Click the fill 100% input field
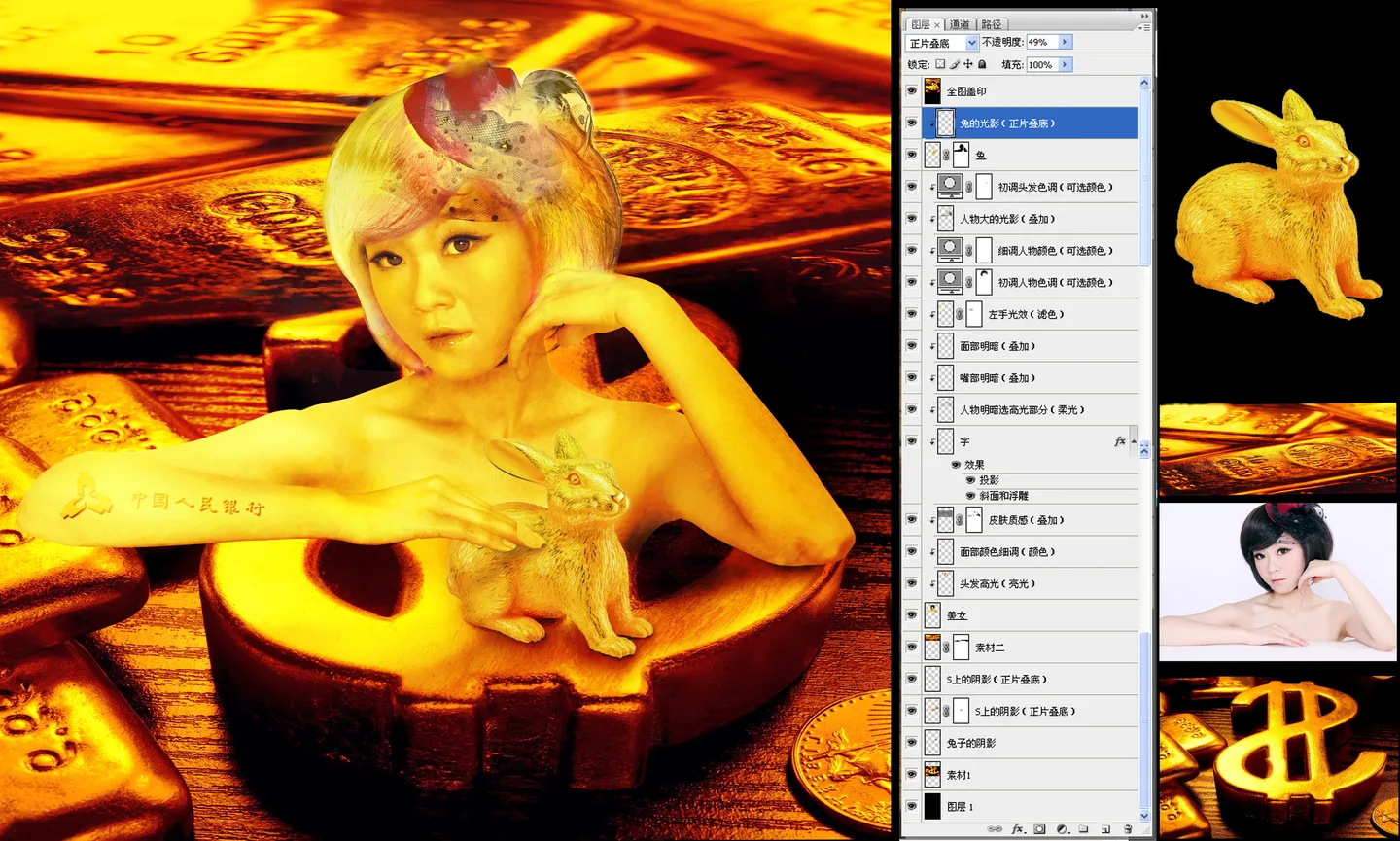This screenshot has width=1400, height=841. coord(1041,64)
